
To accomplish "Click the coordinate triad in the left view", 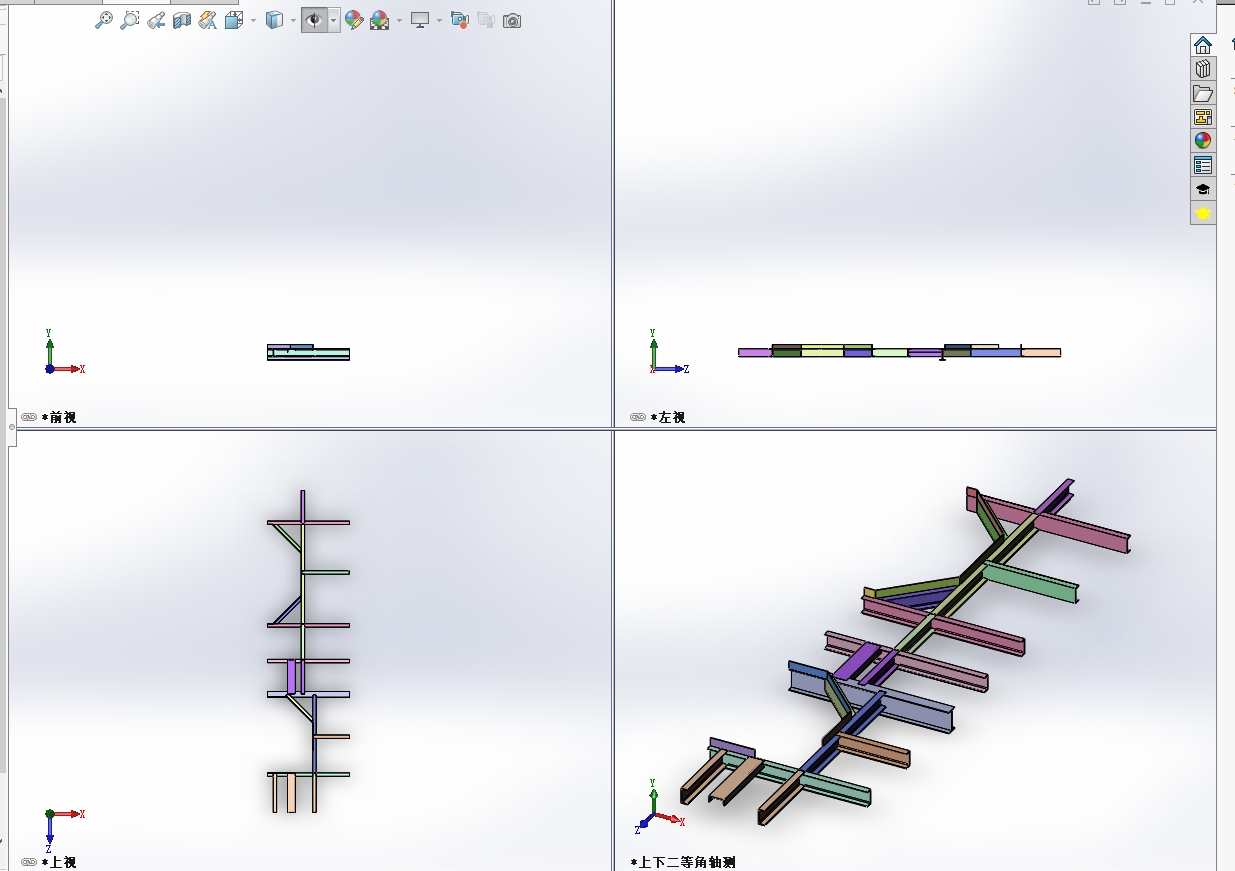I will point(669,352).
